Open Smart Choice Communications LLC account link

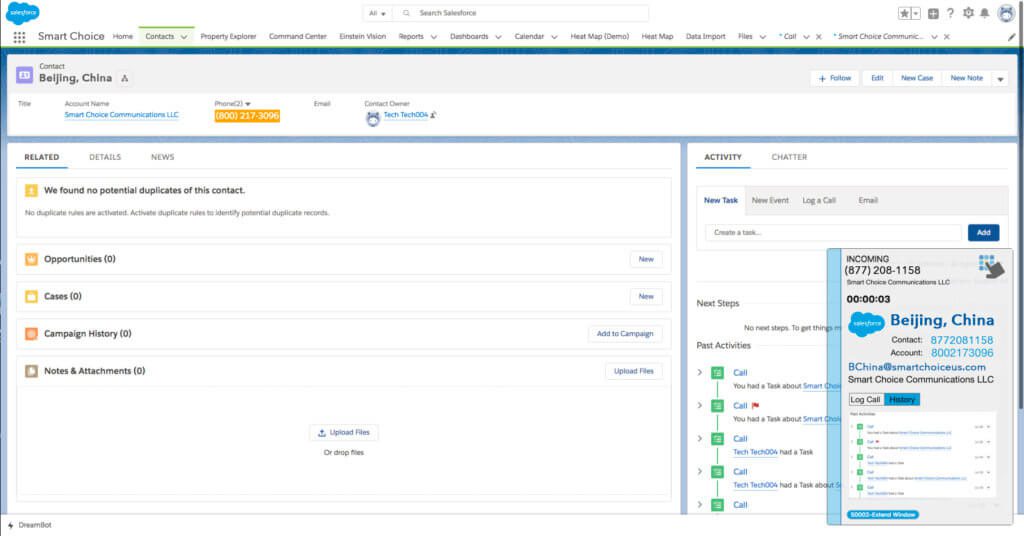point(121,115)
